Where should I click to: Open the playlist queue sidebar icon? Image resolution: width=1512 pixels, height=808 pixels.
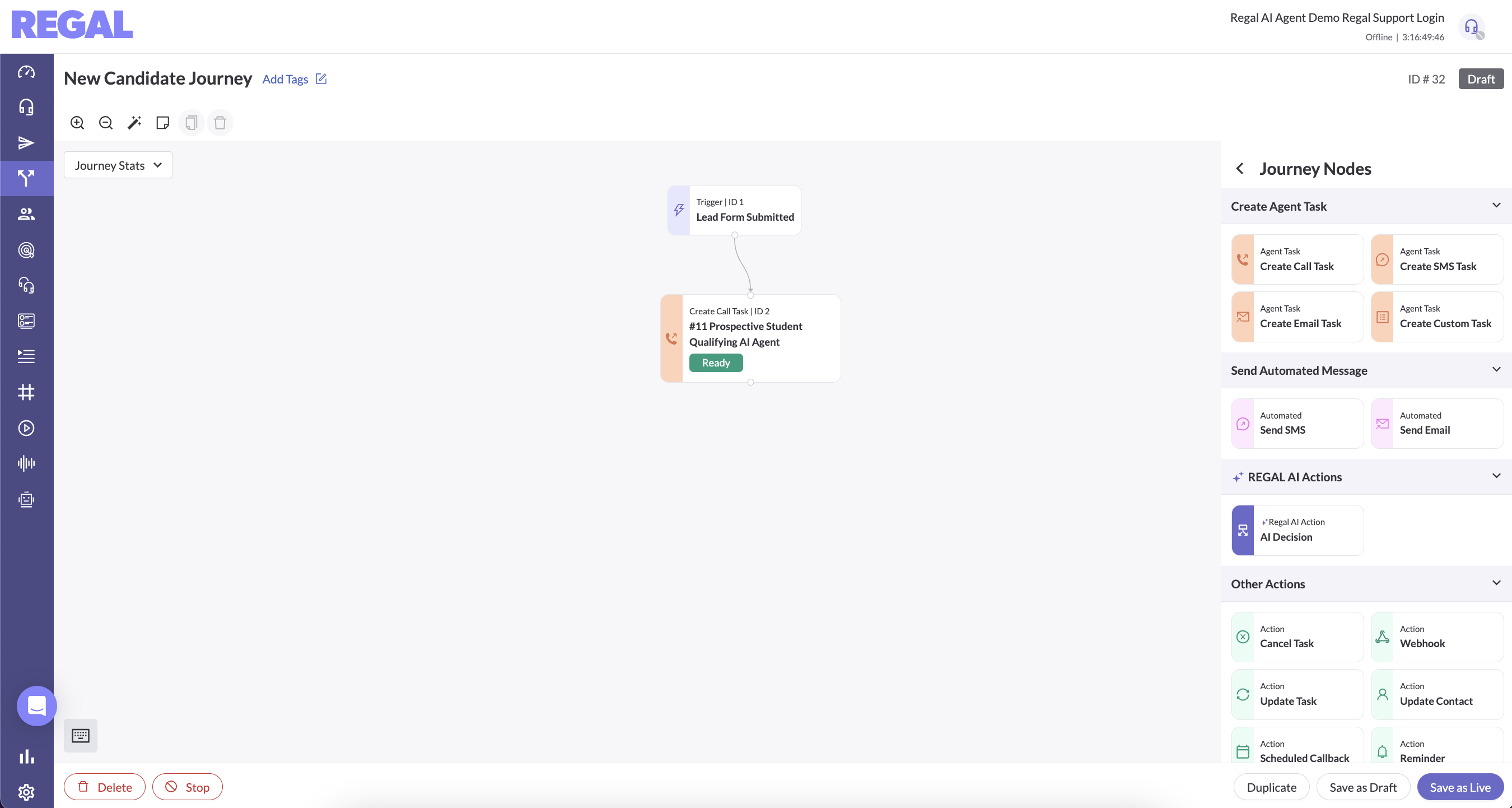pyautogui.click(x=26, y=356)
